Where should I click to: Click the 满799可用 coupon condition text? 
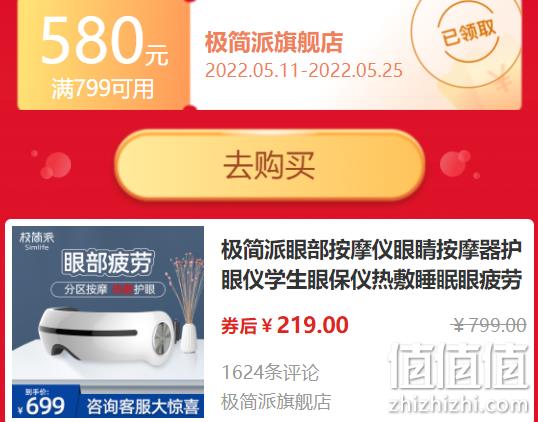(102, 89)
